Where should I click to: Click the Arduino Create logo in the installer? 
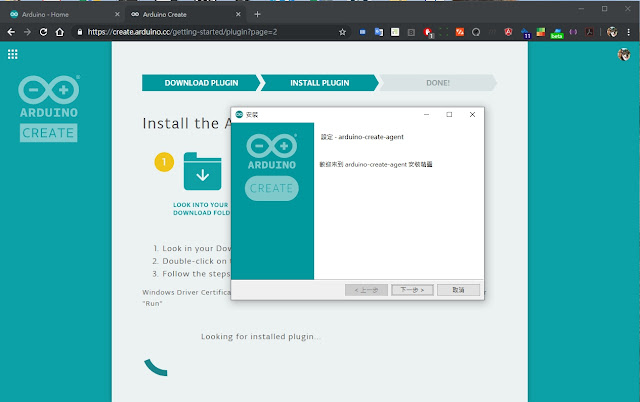(x=272, y=167)
